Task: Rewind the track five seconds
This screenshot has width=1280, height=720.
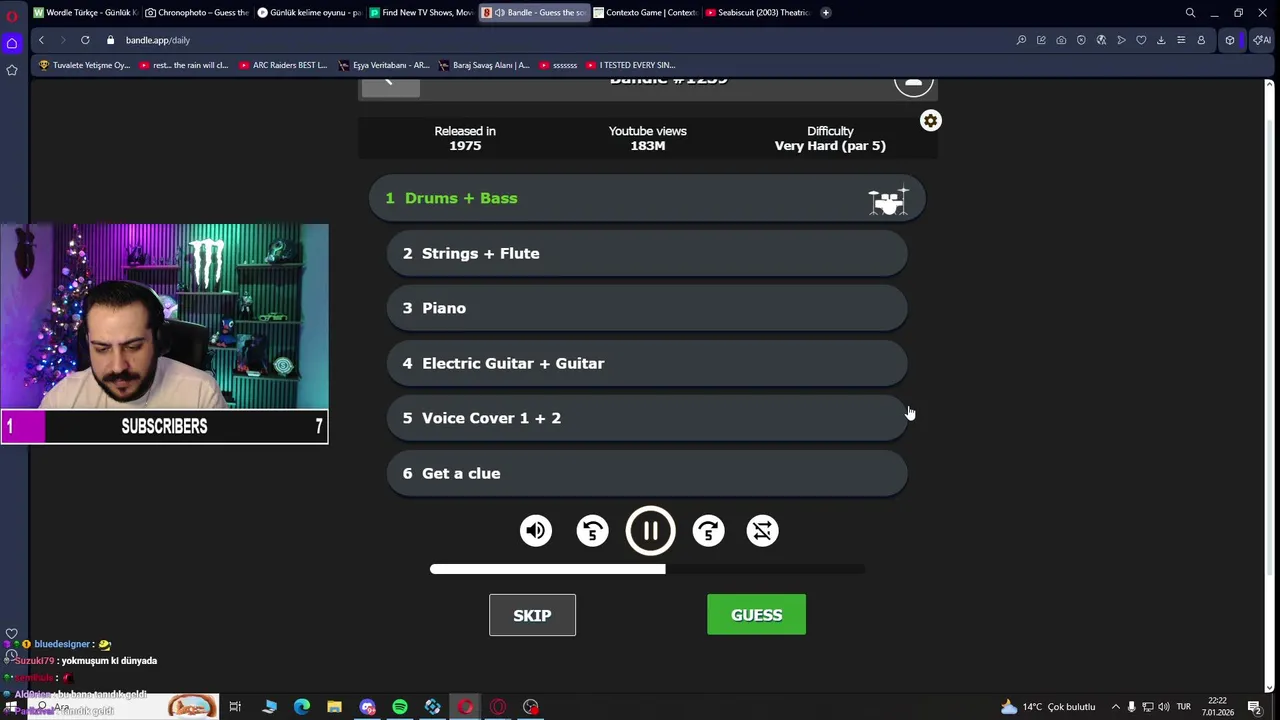Action: 593,531
